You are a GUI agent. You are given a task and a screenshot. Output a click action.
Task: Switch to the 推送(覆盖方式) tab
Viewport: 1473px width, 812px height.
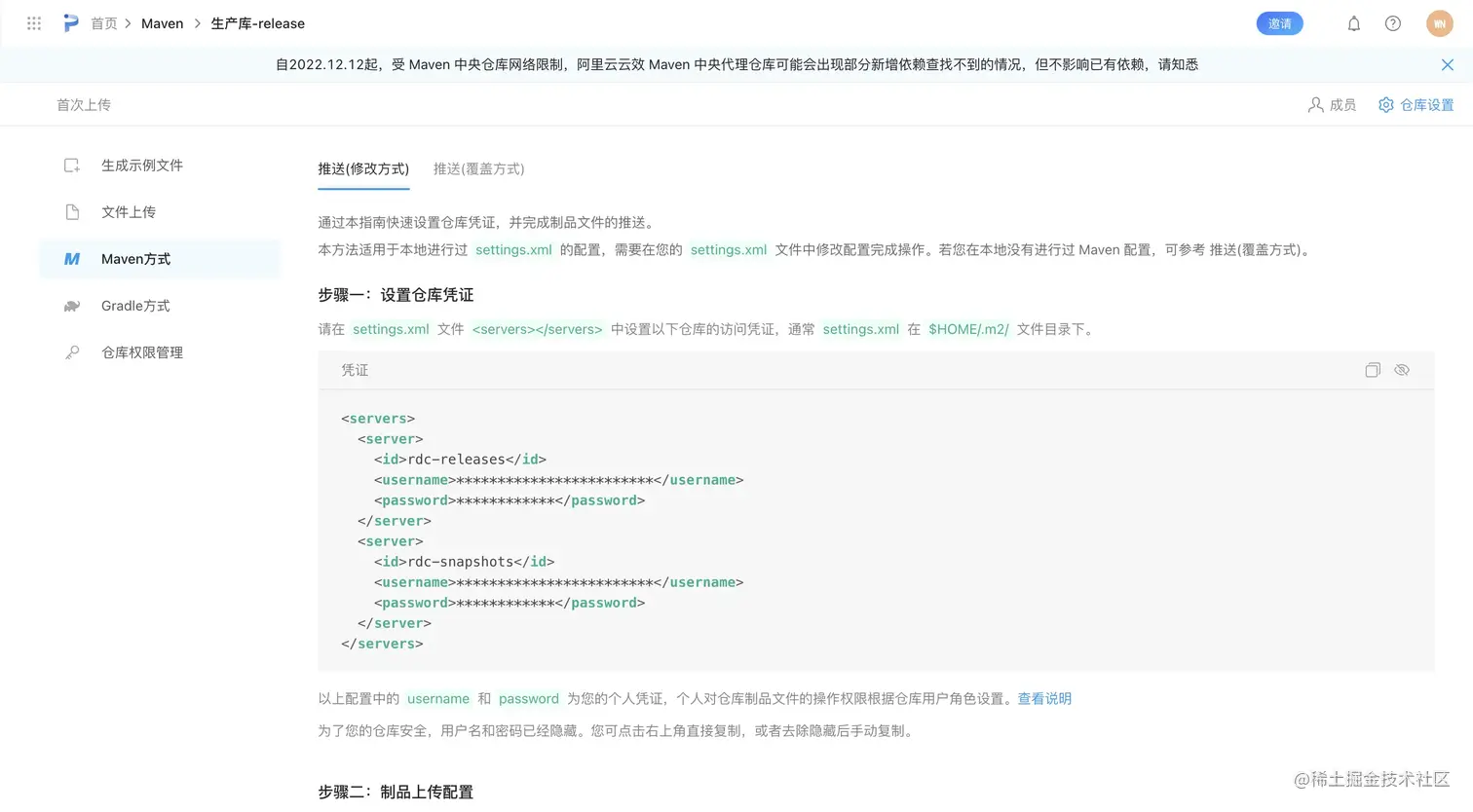[x=478, y=168]
